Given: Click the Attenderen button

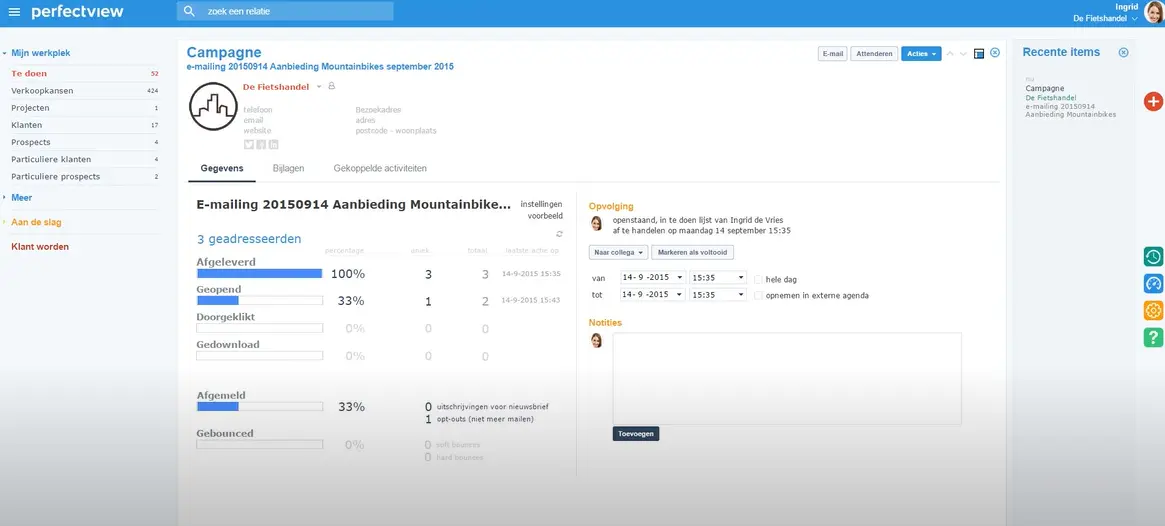Looking at the screenshot, I should click(874, 53).
